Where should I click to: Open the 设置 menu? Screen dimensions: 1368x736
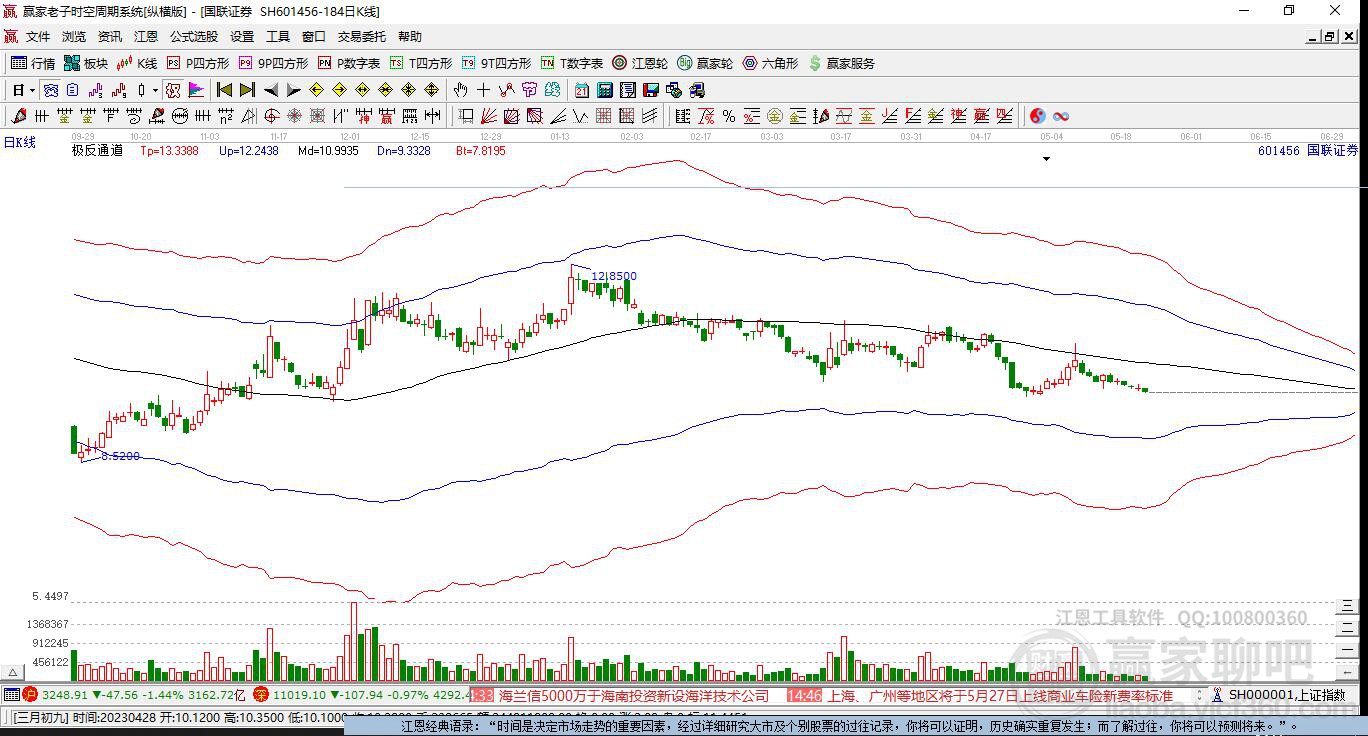(242, 37)
